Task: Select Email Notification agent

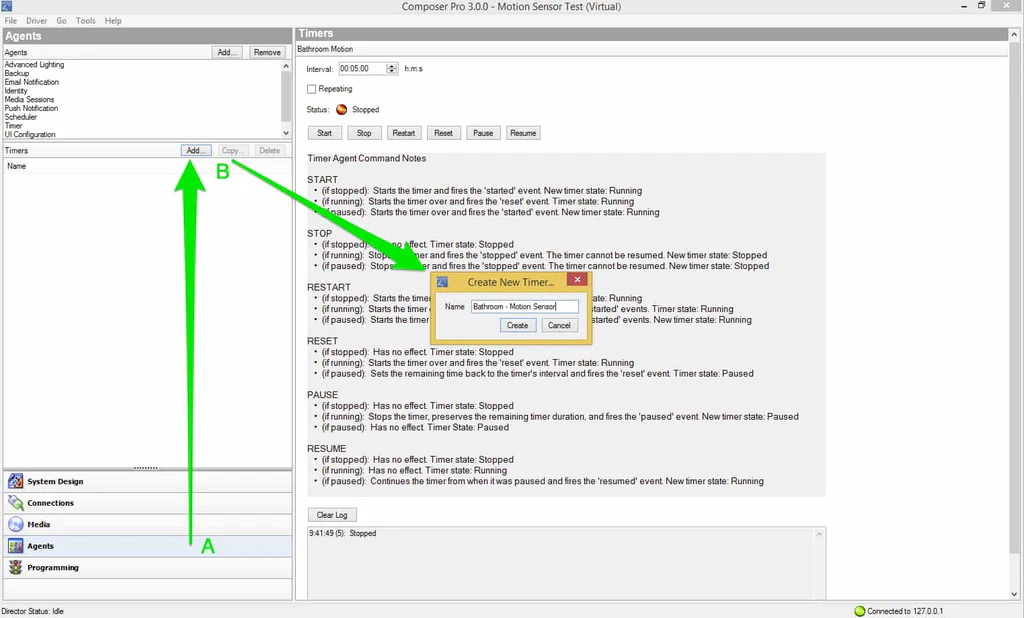Action: [31, 82]
